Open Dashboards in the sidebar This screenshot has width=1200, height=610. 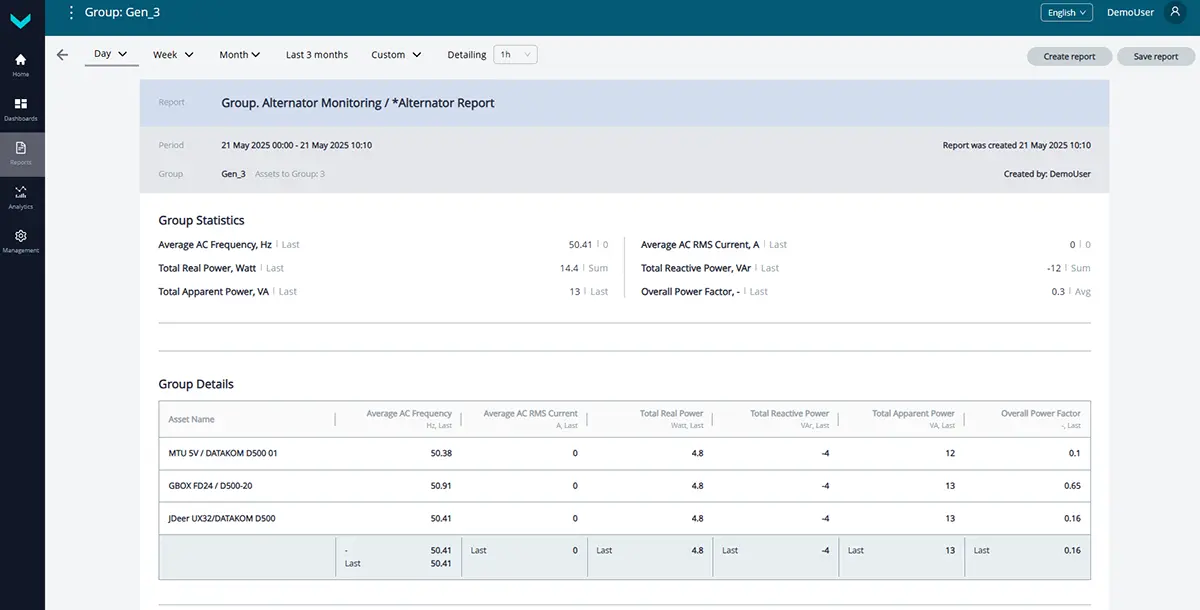(x=21, y=108)
